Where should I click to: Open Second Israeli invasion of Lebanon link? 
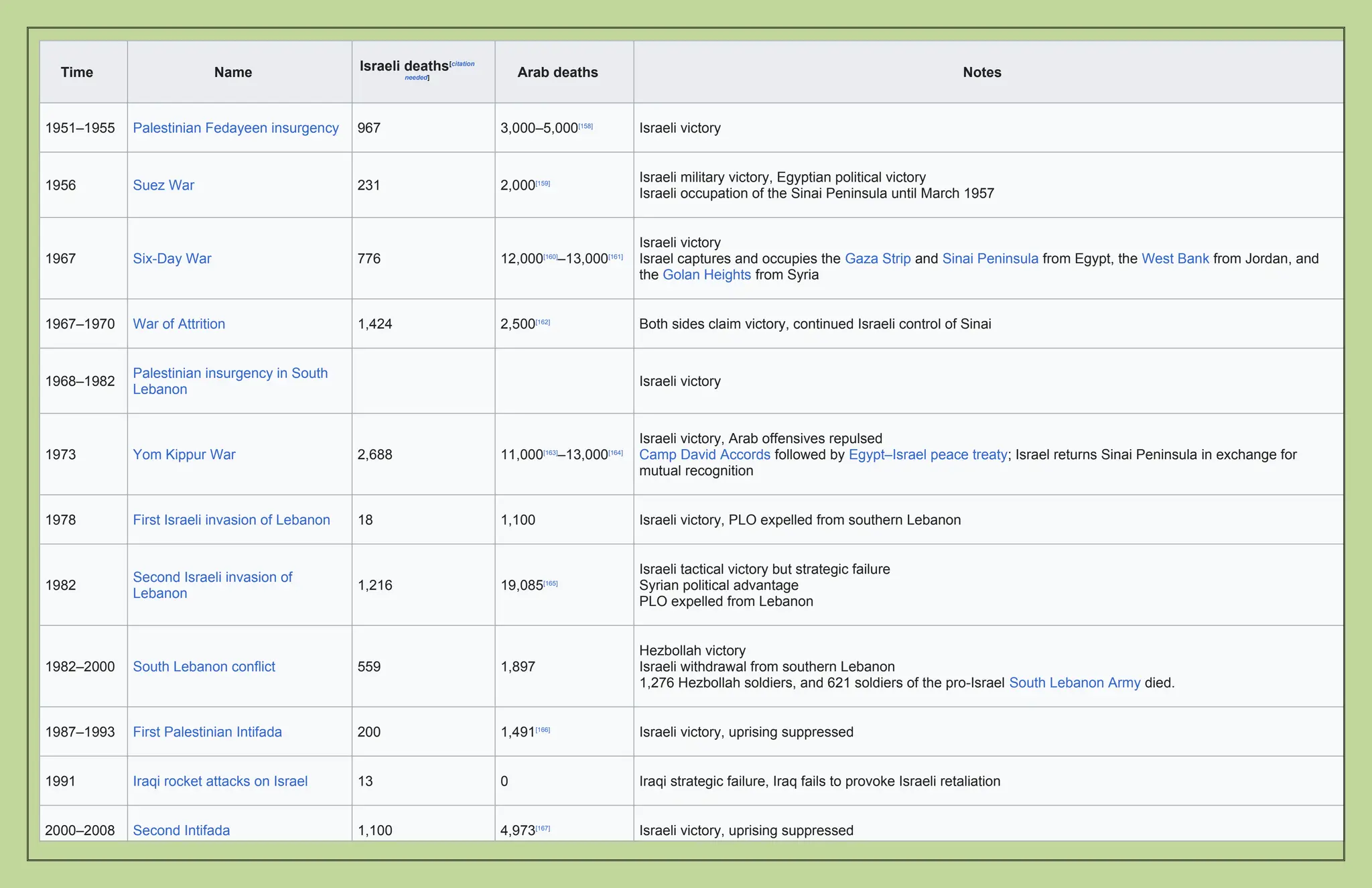click(212, 577)
